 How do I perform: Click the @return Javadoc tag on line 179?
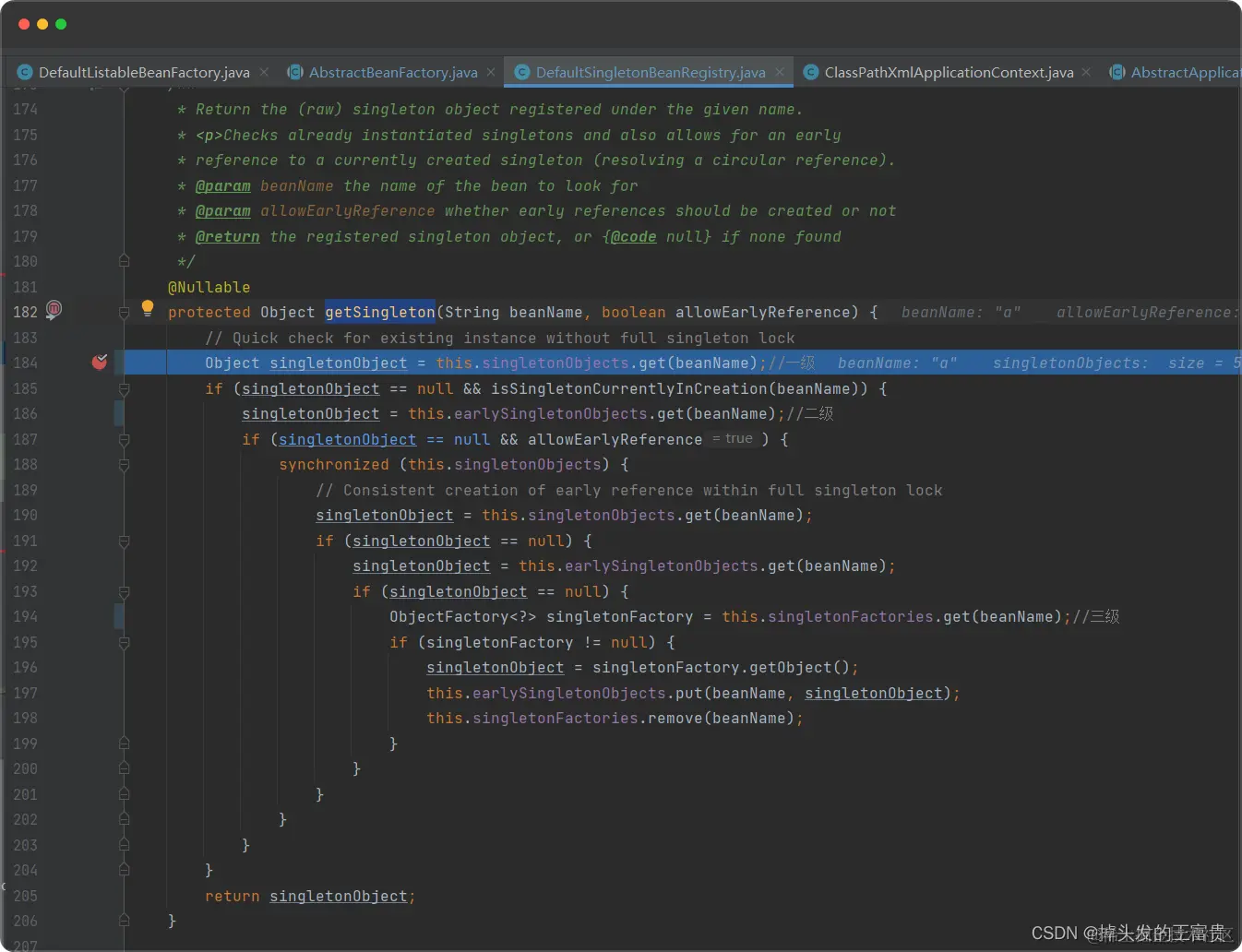pyautogui.click(x=227, y=236)
